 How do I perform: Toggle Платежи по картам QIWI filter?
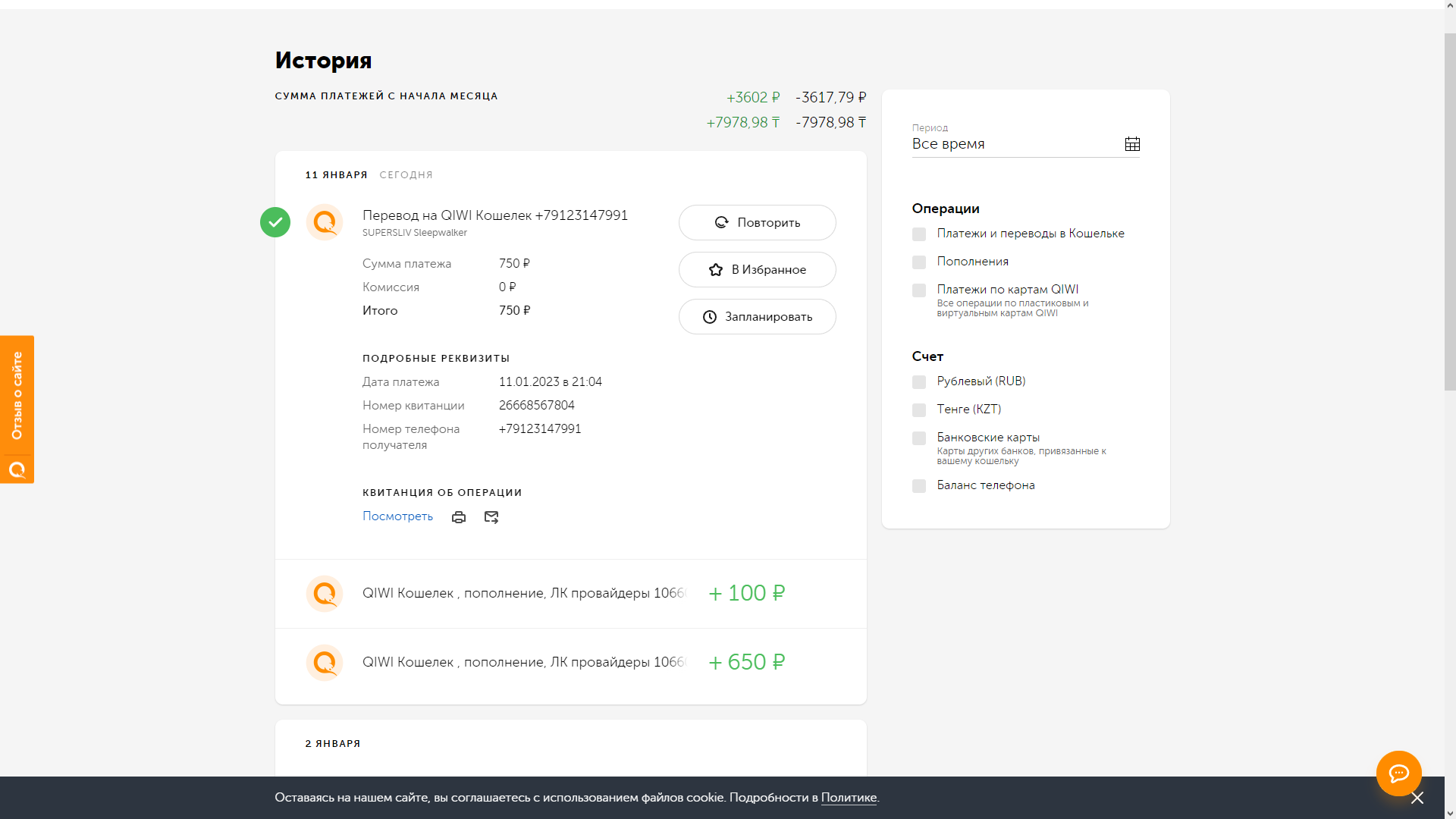click(919, 290)
